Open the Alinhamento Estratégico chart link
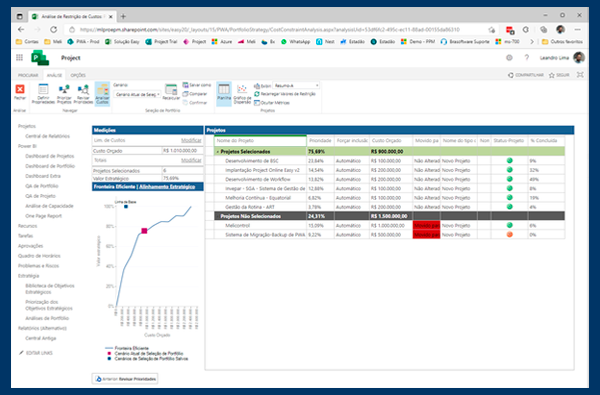The height and width of the screenshot is (395, 600). click(167, 187)
